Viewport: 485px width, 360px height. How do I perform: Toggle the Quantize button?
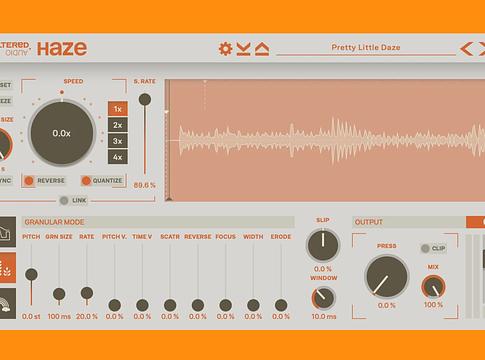click(x=102, y=181)
